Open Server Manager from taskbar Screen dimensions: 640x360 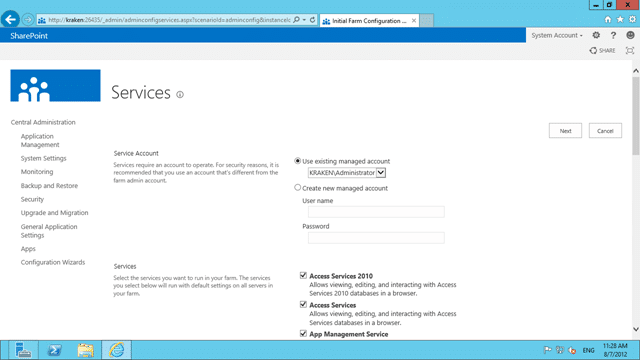(23, 350)
